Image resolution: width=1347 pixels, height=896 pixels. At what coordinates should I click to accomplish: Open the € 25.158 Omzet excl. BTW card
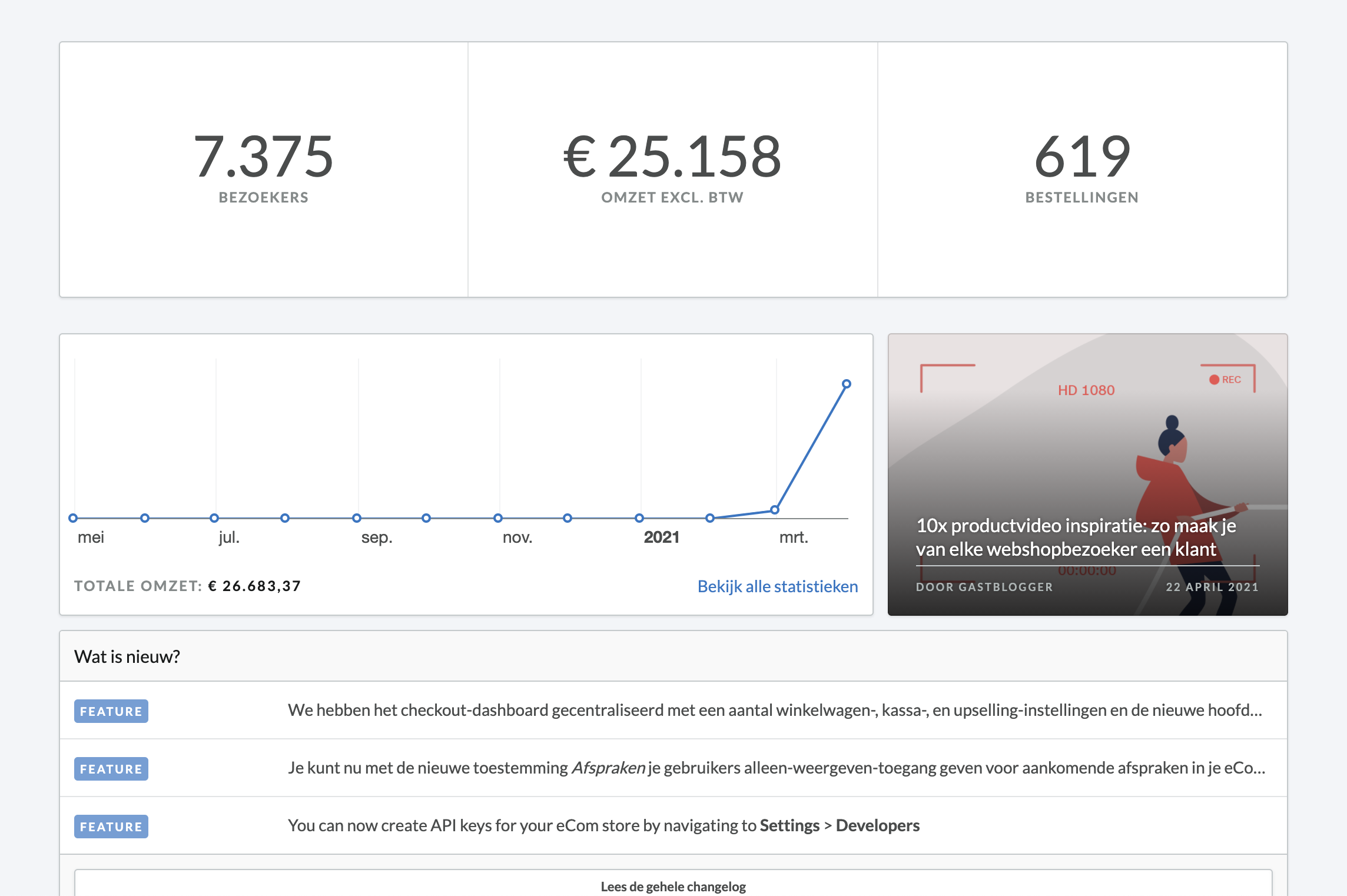coord(673,170)
